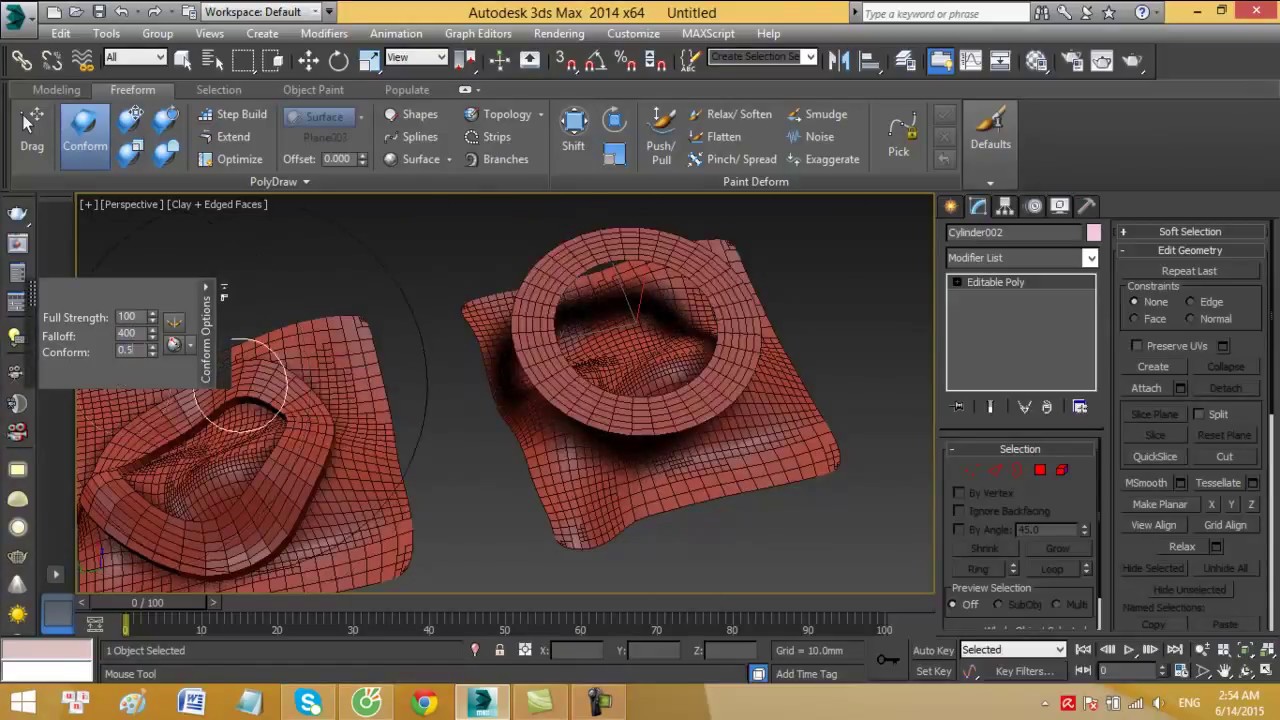Enable the By Vertex checkbox

click(959, 493)
